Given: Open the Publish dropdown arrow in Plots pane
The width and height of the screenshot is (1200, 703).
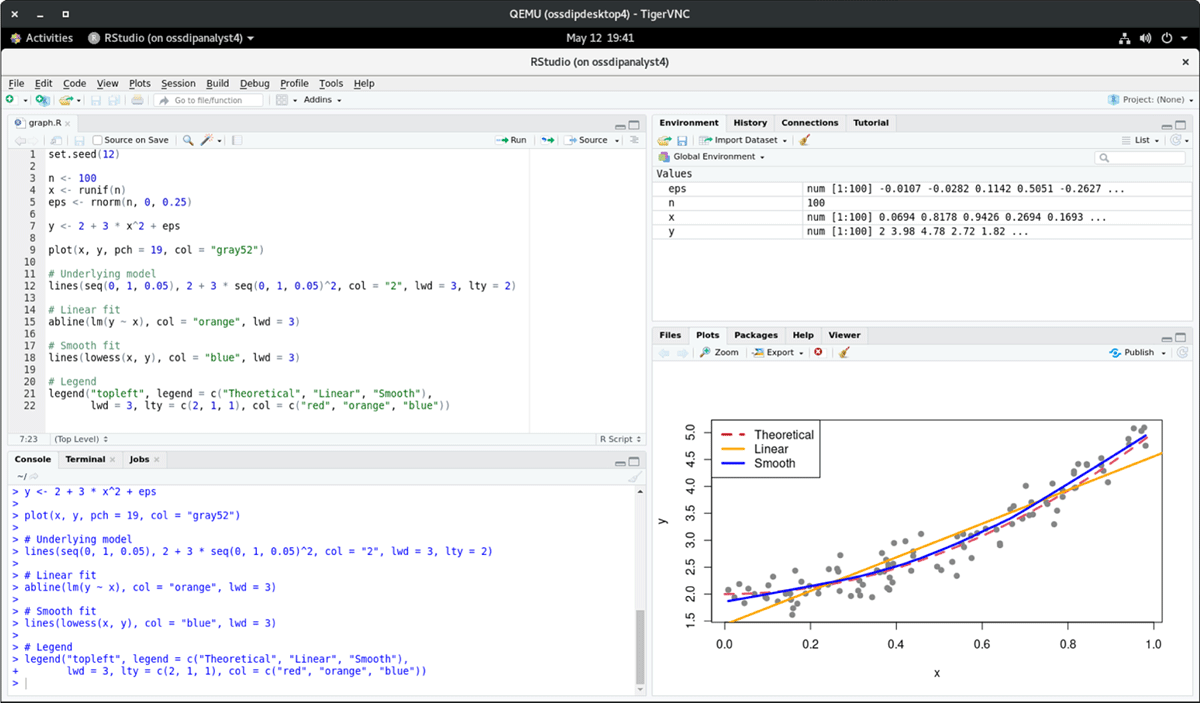Looking at the screenshot, I should [1163, 353].
